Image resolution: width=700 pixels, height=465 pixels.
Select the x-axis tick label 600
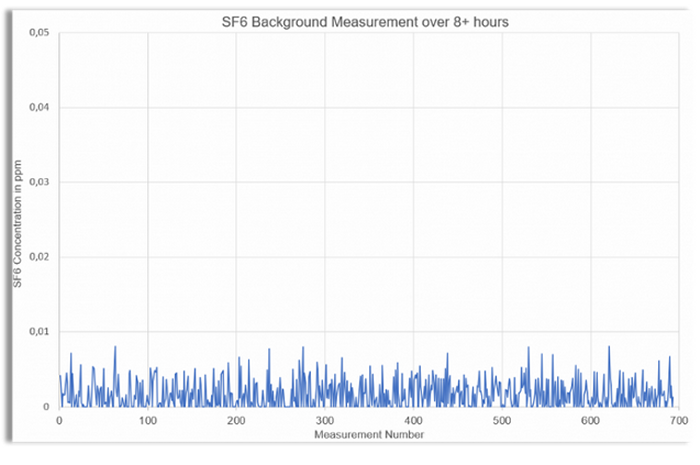click(591, 422)
